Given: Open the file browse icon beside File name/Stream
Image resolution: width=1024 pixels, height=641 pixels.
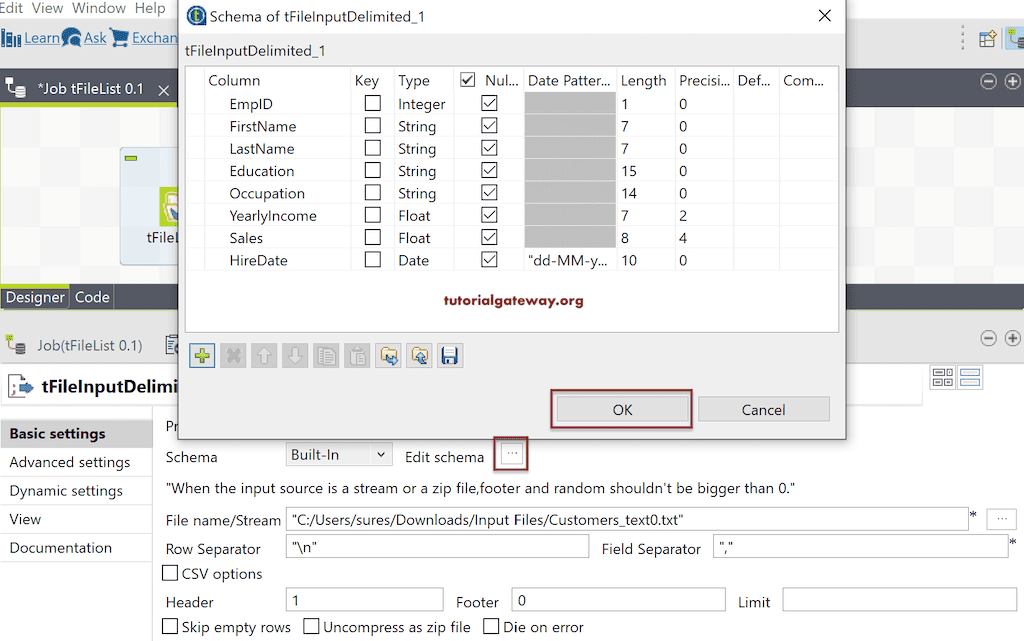Looking at the screenshot, I should click(1002, 518).
